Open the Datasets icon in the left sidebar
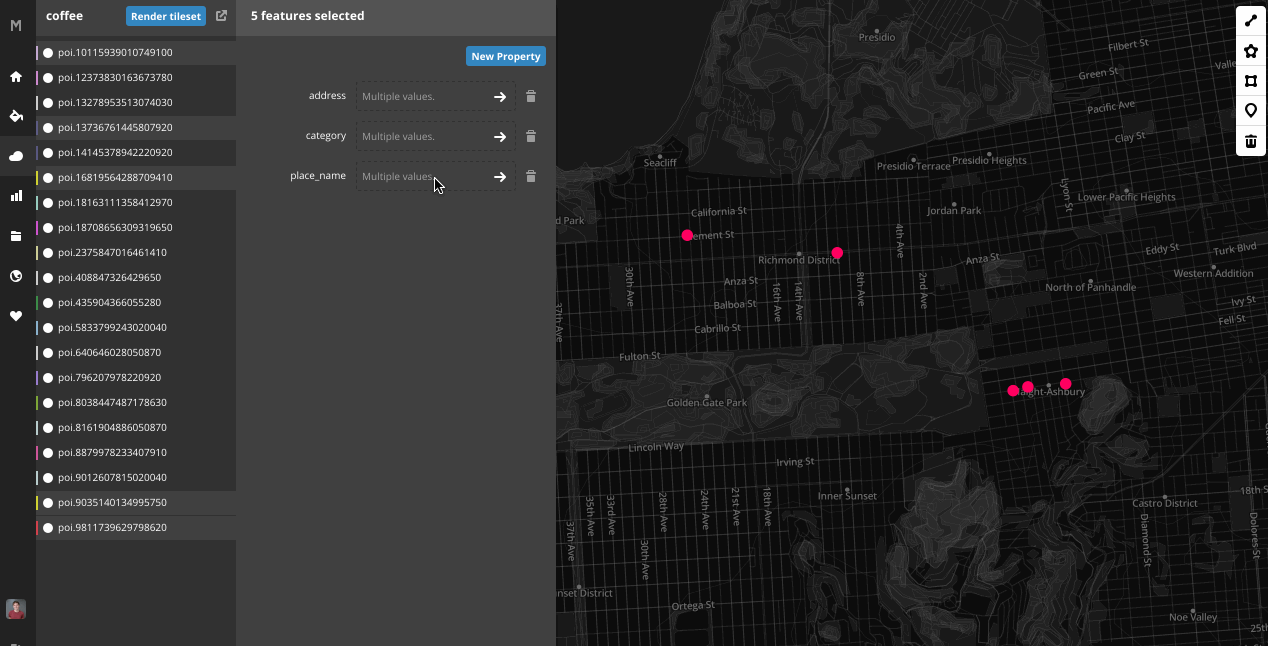 tap(16, 235)
